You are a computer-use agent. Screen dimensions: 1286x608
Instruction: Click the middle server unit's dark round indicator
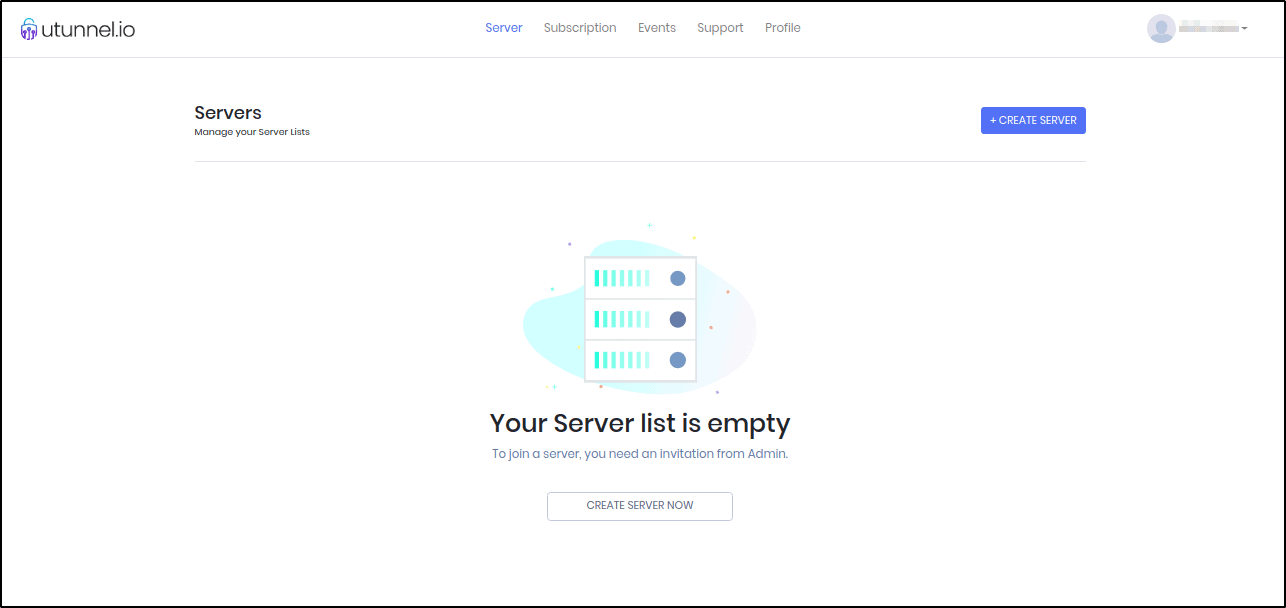pos(677,320)
